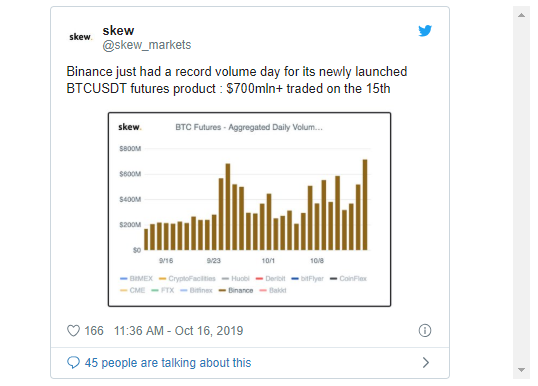Click the Deribit legend entry
538x386 pixels.
(x=270, y=279)
